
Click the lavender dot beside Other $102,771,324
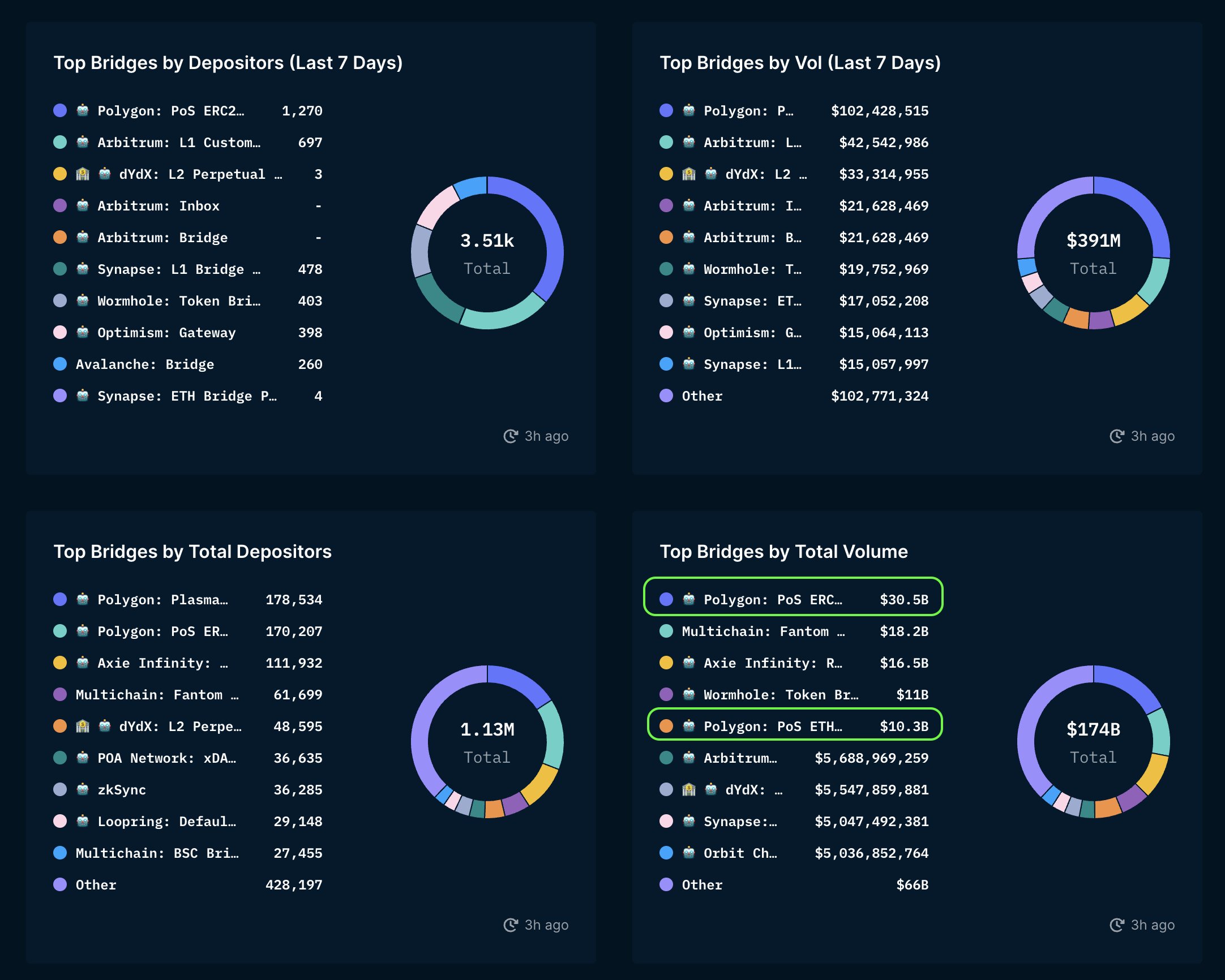click(666, 396)
